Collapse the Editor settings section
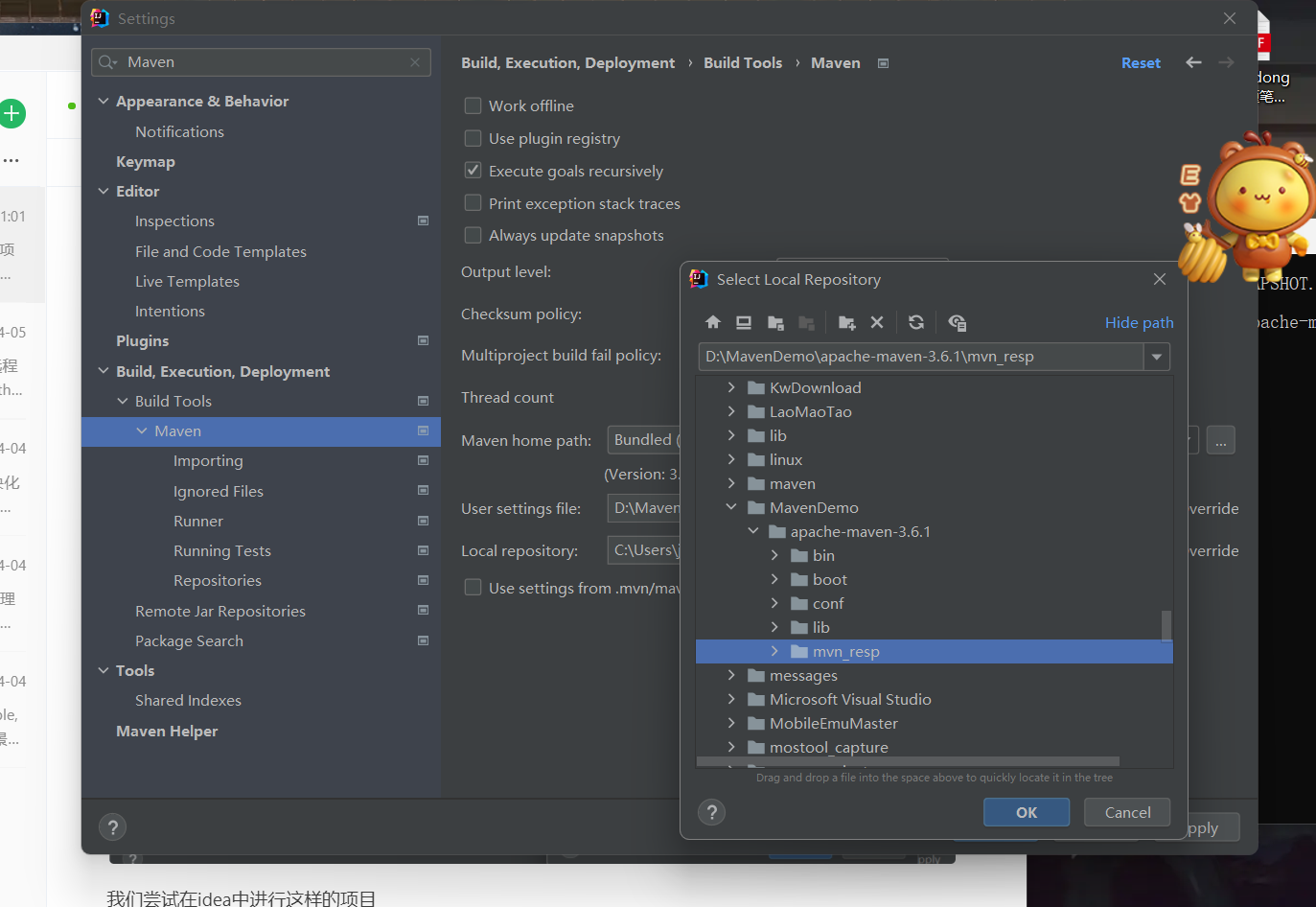 (x=104, y=191)
